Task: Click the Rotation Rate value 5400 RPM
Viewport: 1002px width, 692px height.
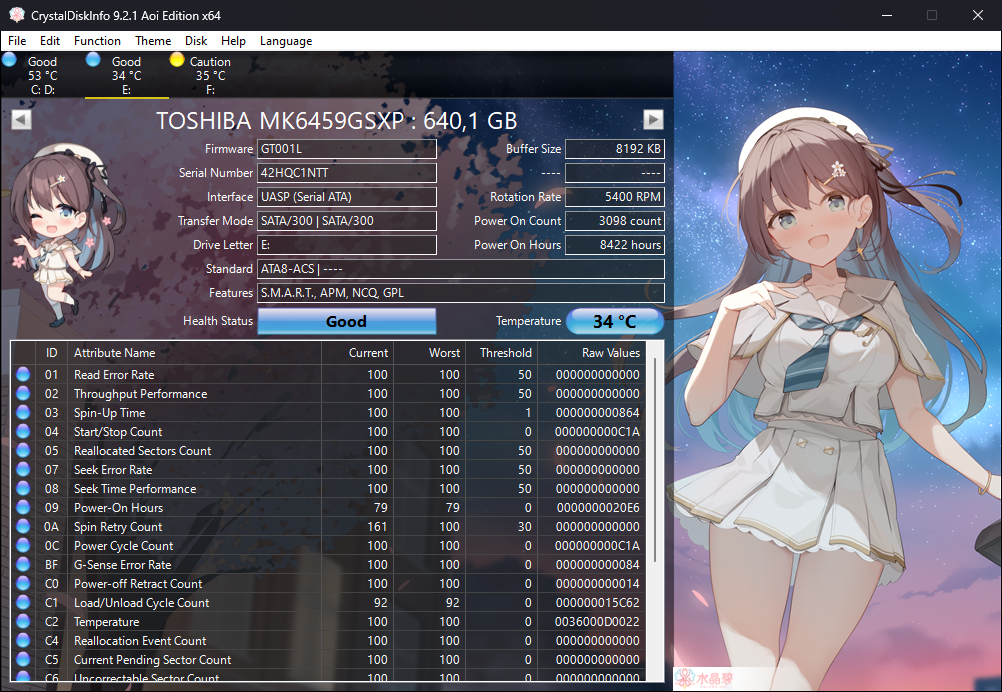Action: click(615, 197)
